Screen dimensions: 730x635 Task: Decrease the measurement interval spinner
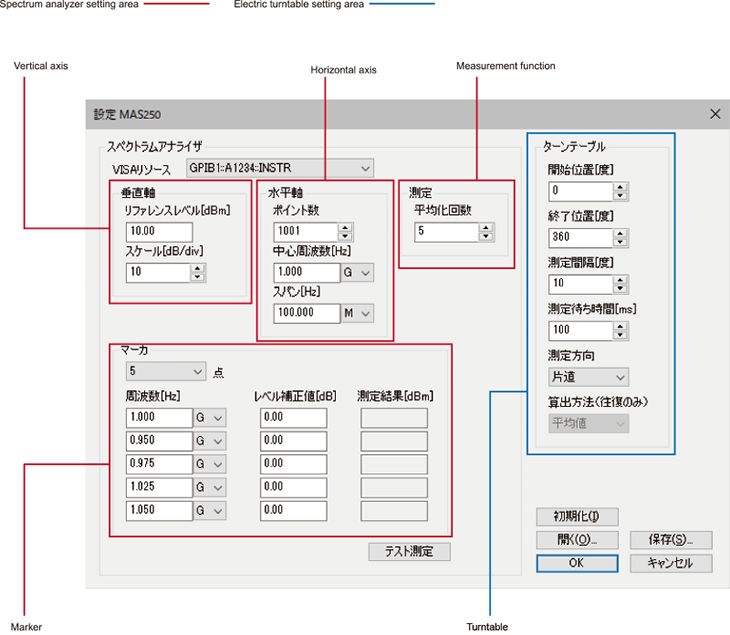(x=620, y=289)
